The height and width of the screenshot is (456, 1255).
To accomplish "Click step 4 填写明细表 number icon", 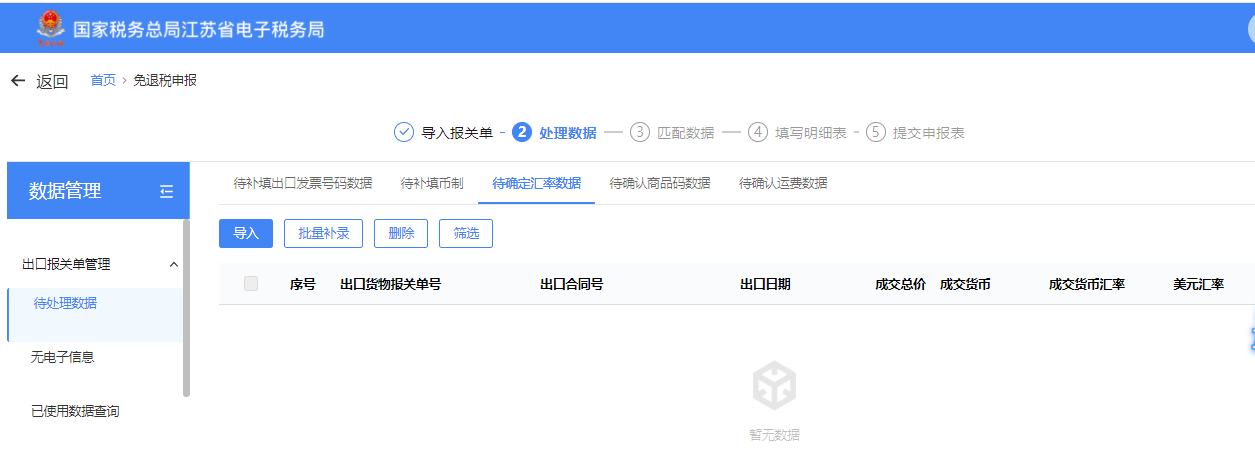I will click(x=758, y=133).
